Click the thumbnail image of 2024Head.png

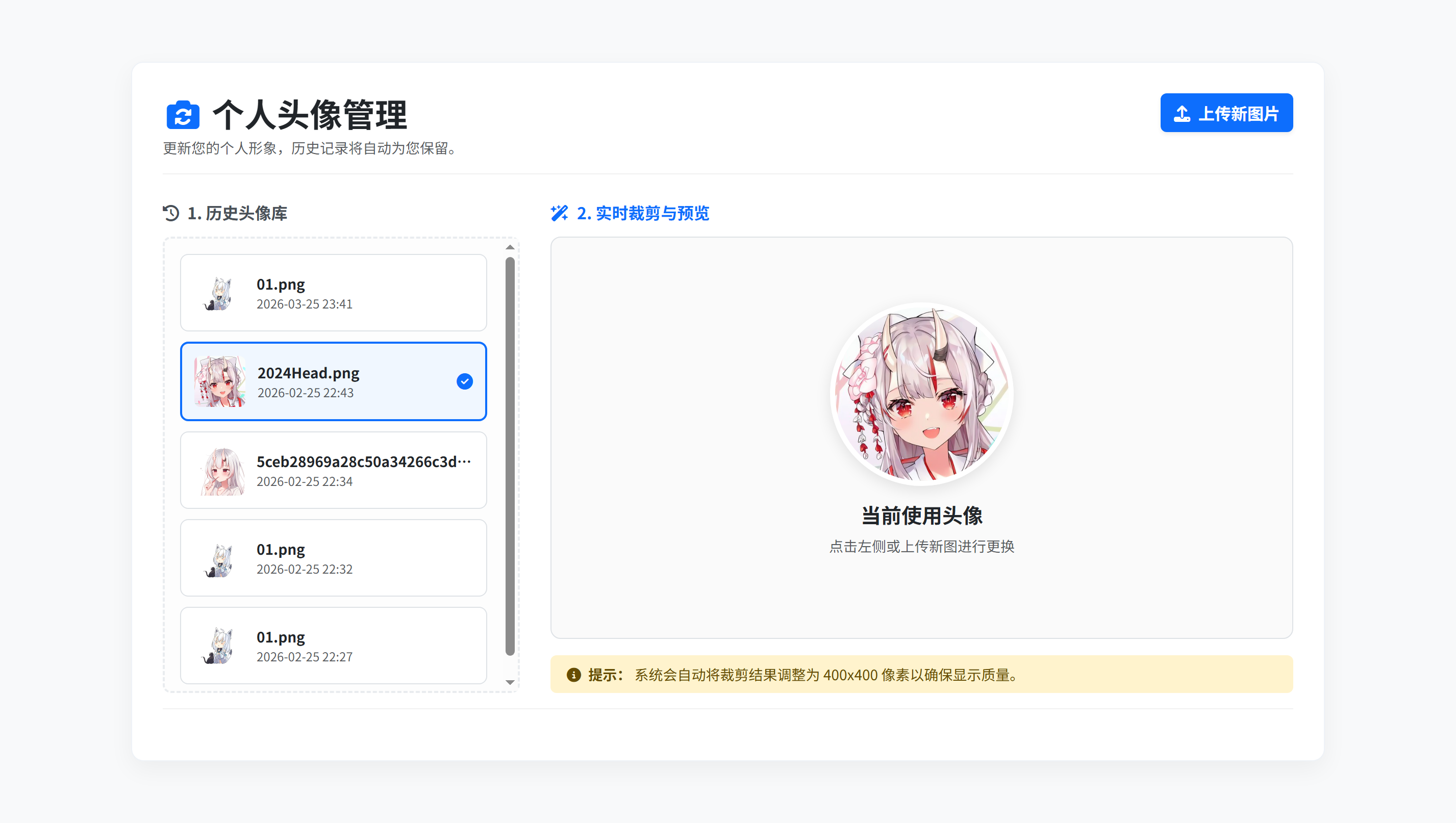[220, 381]
